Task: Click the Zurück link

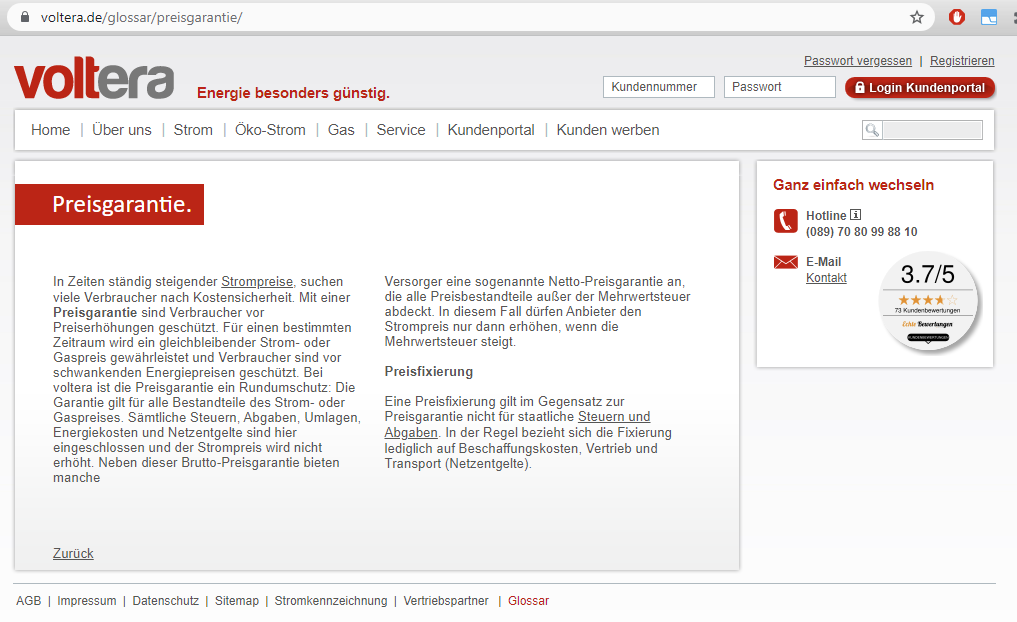Action: click(x=73, y=553)
